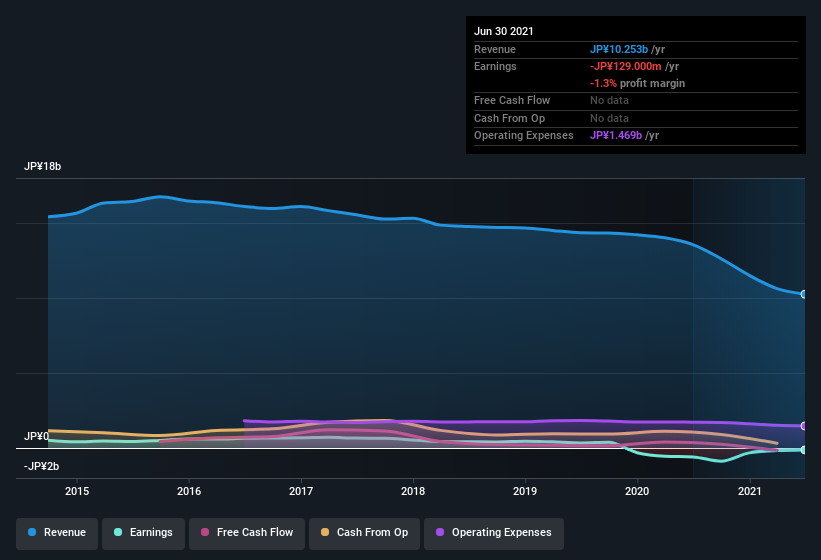Click the Jun 30 2021 tooltip date

pos(504,31)
